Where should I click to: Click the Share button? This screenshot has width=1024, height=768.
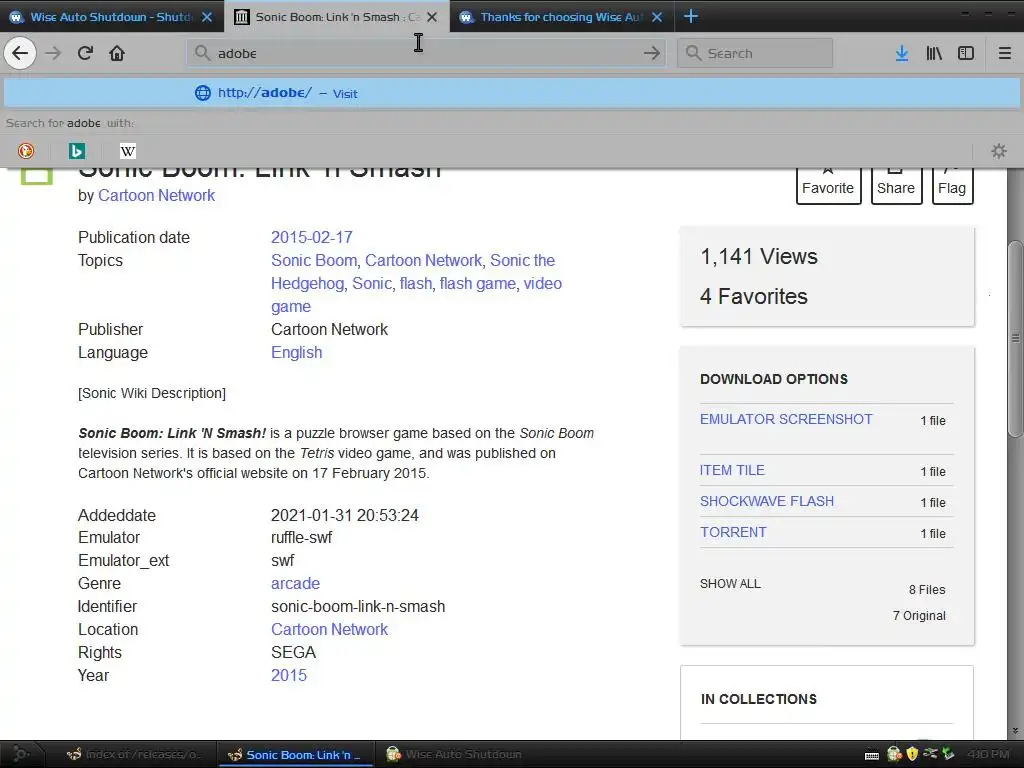click(896, 185)
